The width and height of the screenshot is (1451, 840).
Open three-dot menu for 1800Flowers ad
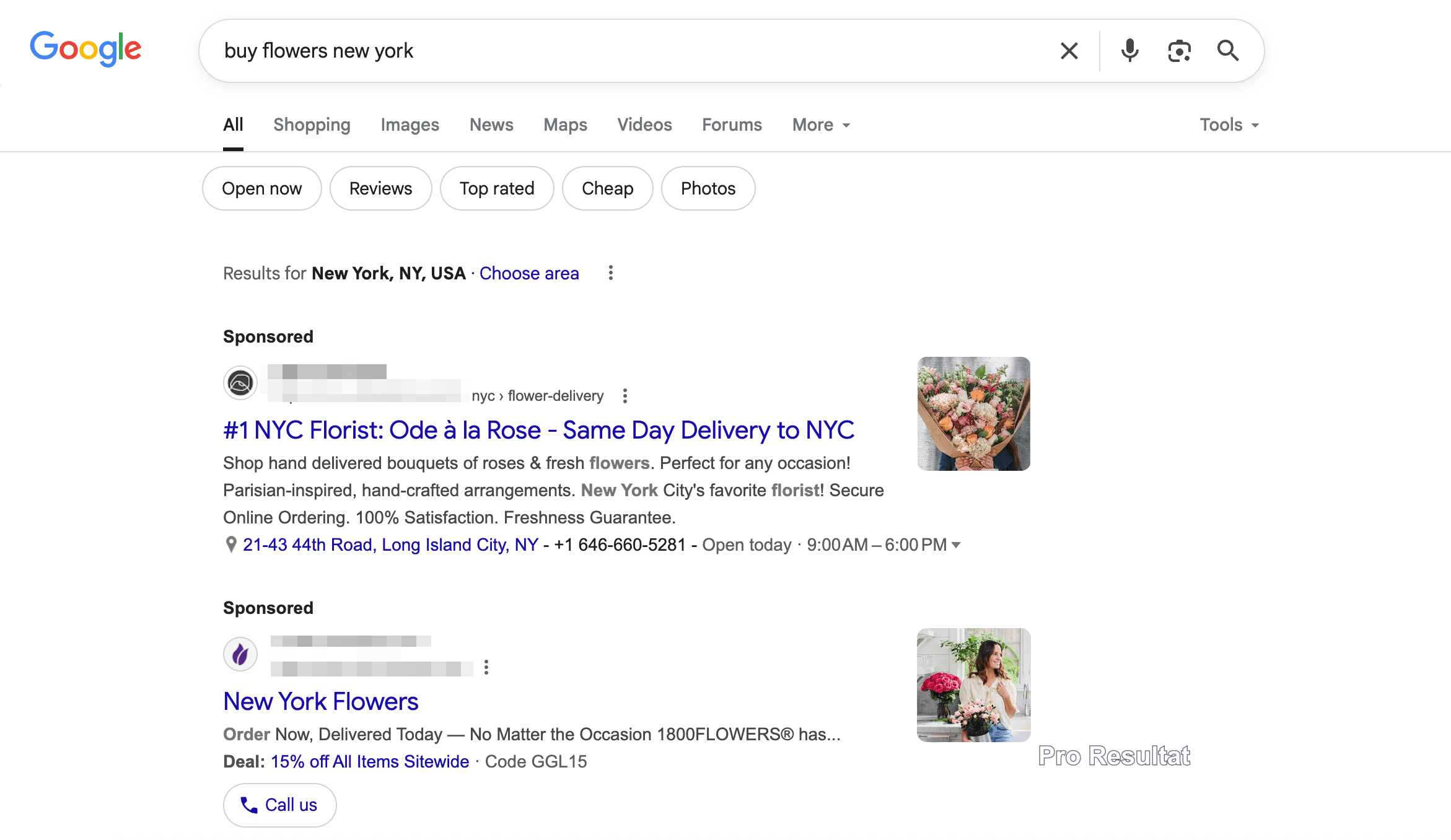pos(486,667)
